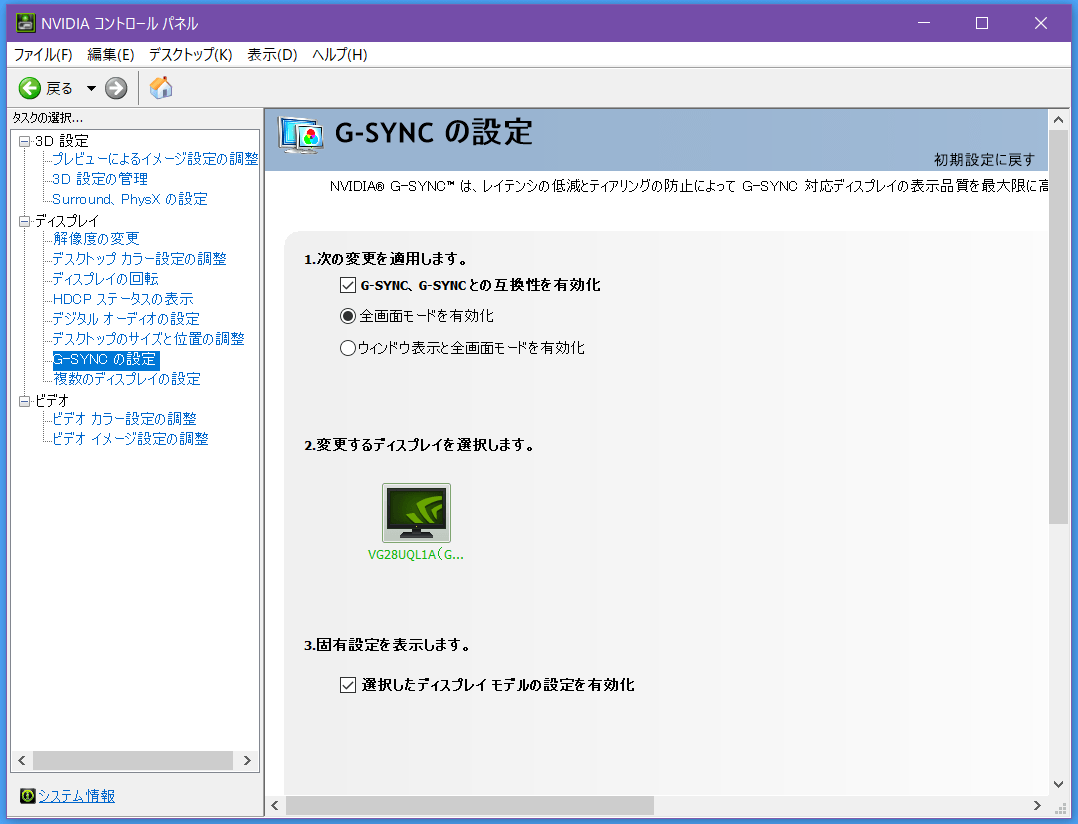Open ビデオ イメージ設定の調整 page

[131, 438]
